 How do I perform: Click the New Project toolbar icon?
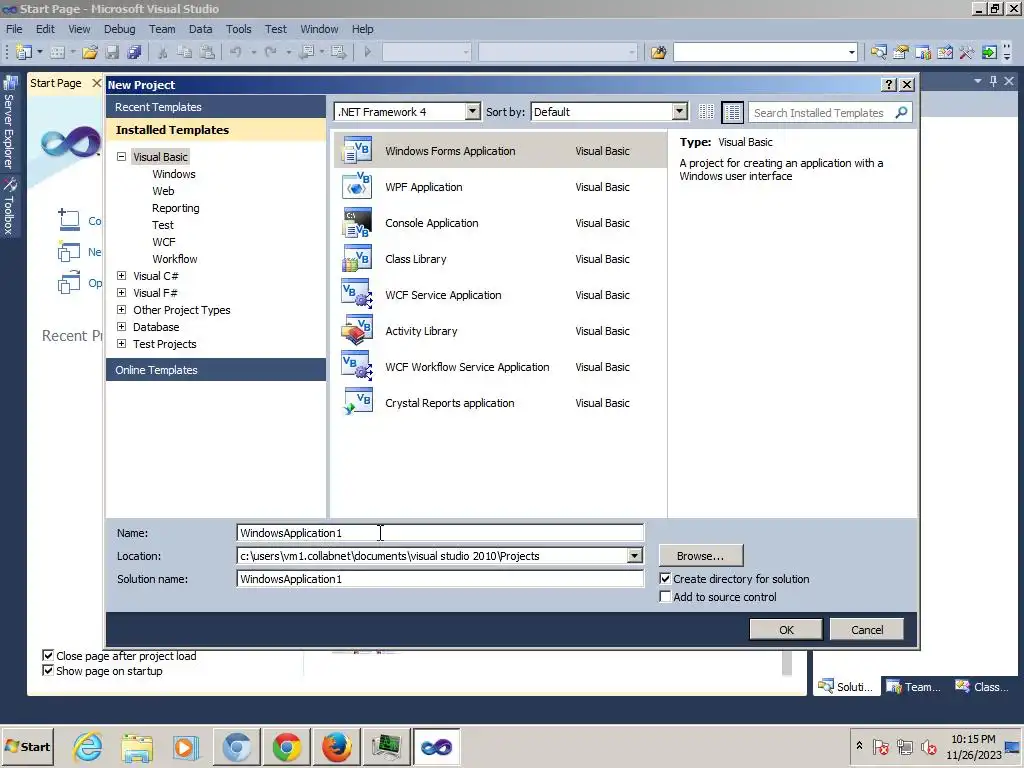point(24,52)
